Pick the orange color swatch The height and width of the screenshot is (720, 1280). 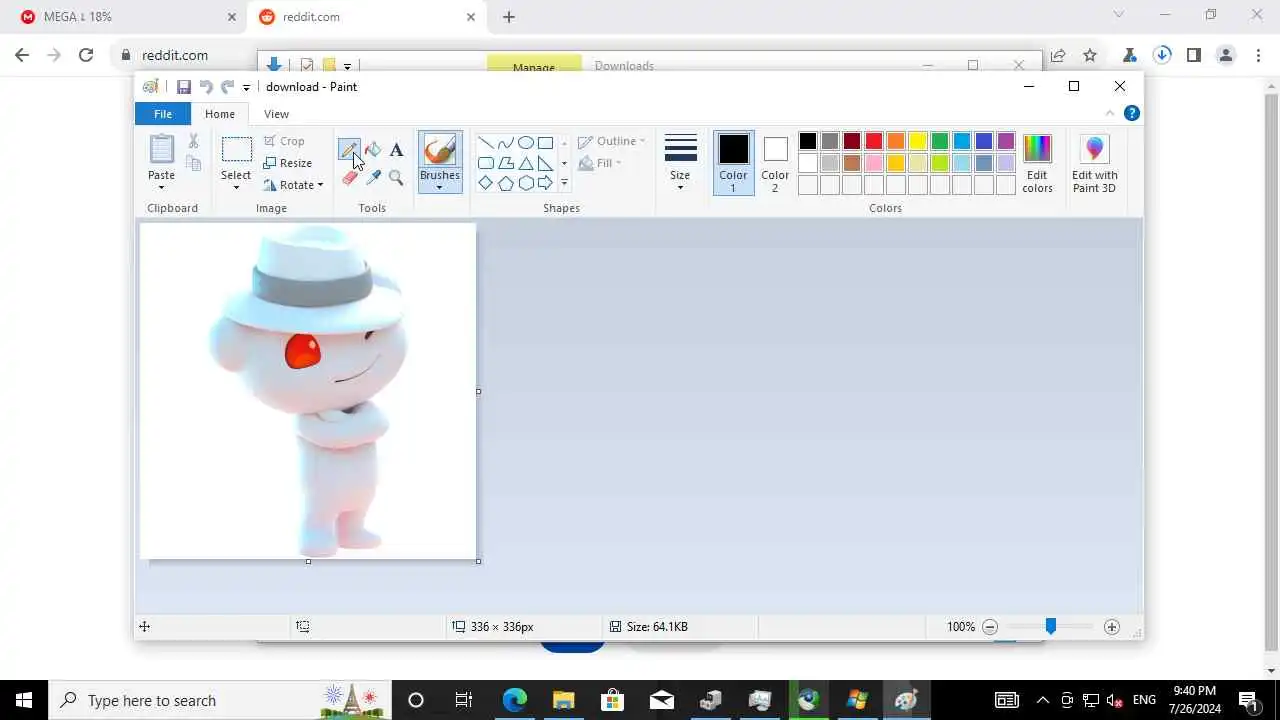(x=896, y=141)
